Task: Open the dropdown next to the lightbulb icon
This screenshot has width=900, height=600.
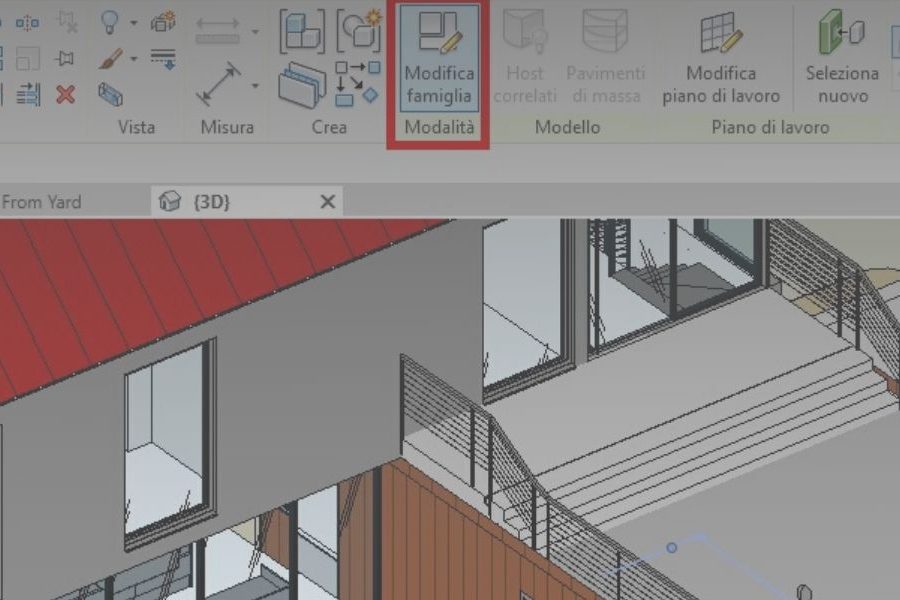Action: [x=133, y=24]
